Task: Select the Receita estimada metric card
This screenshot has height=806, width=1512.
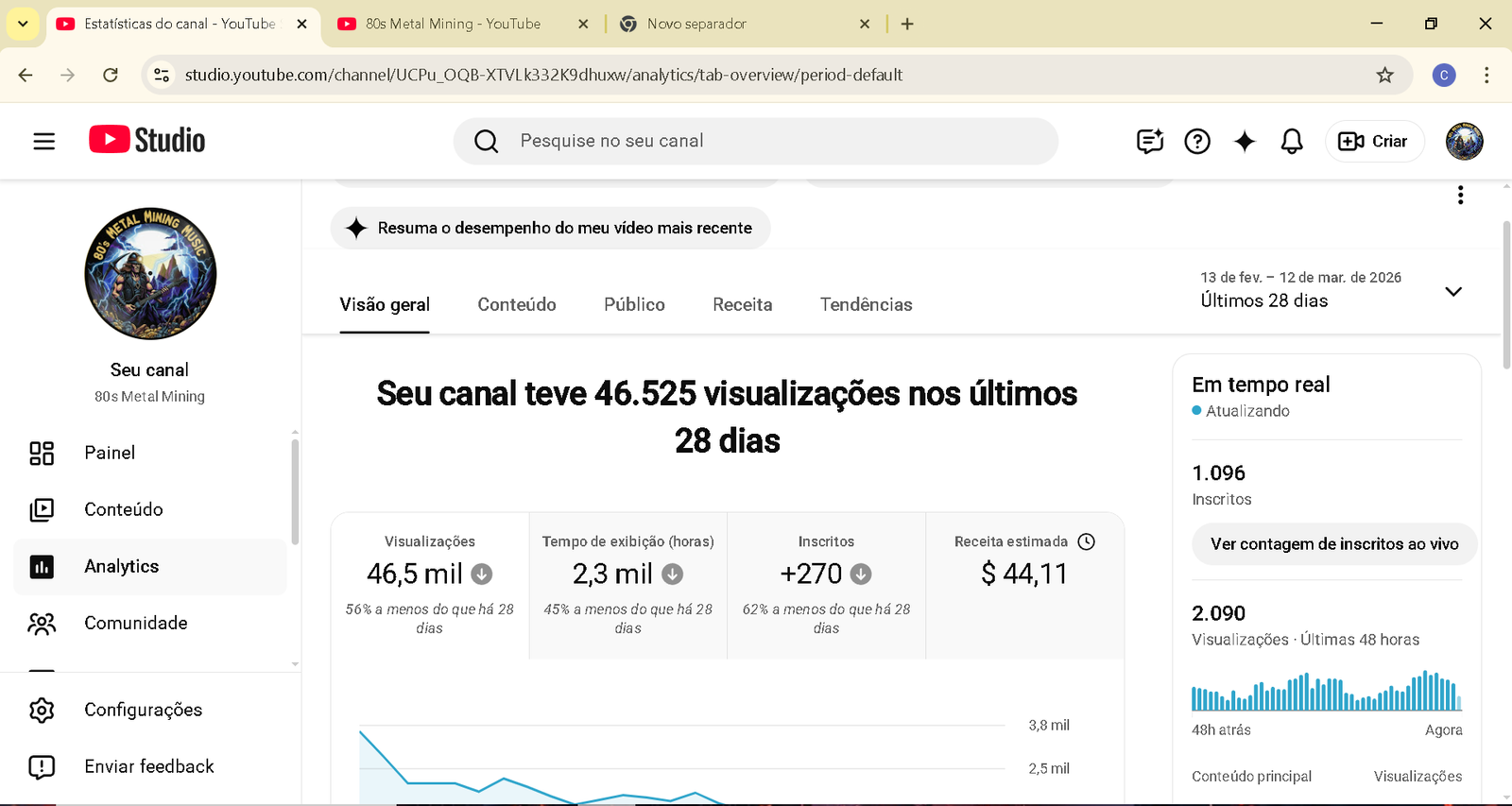Action: coord(1024,585)
